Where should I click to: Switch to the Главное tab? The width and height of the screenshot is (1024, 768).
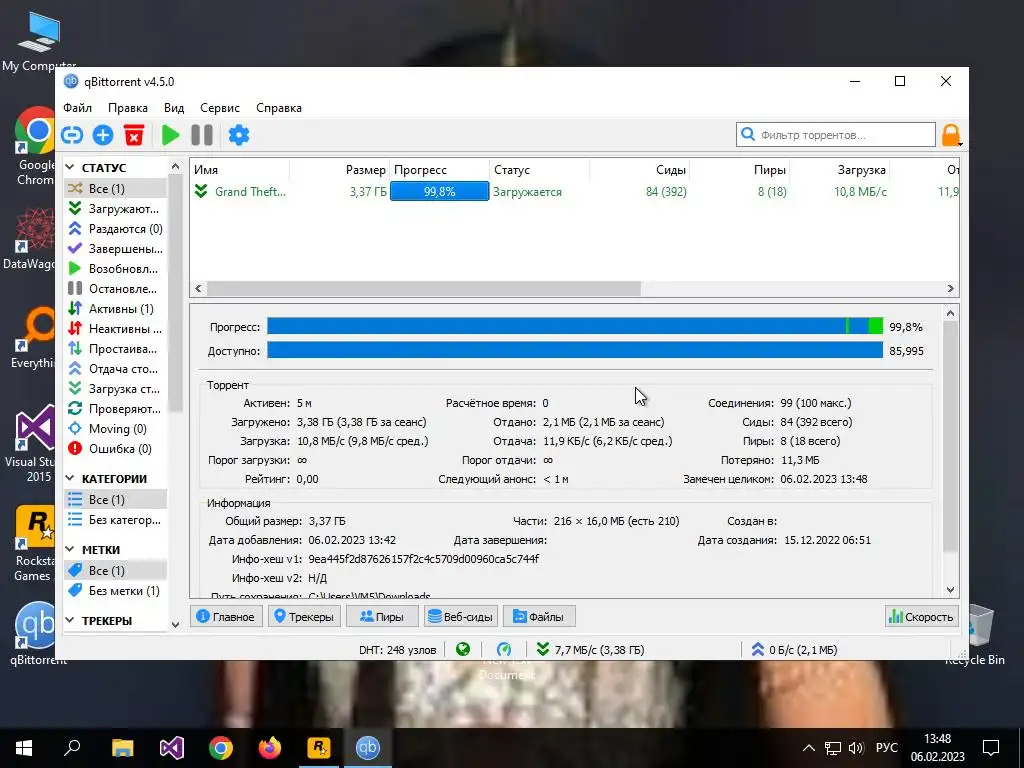pyautogui.click(x=226, y=616)
